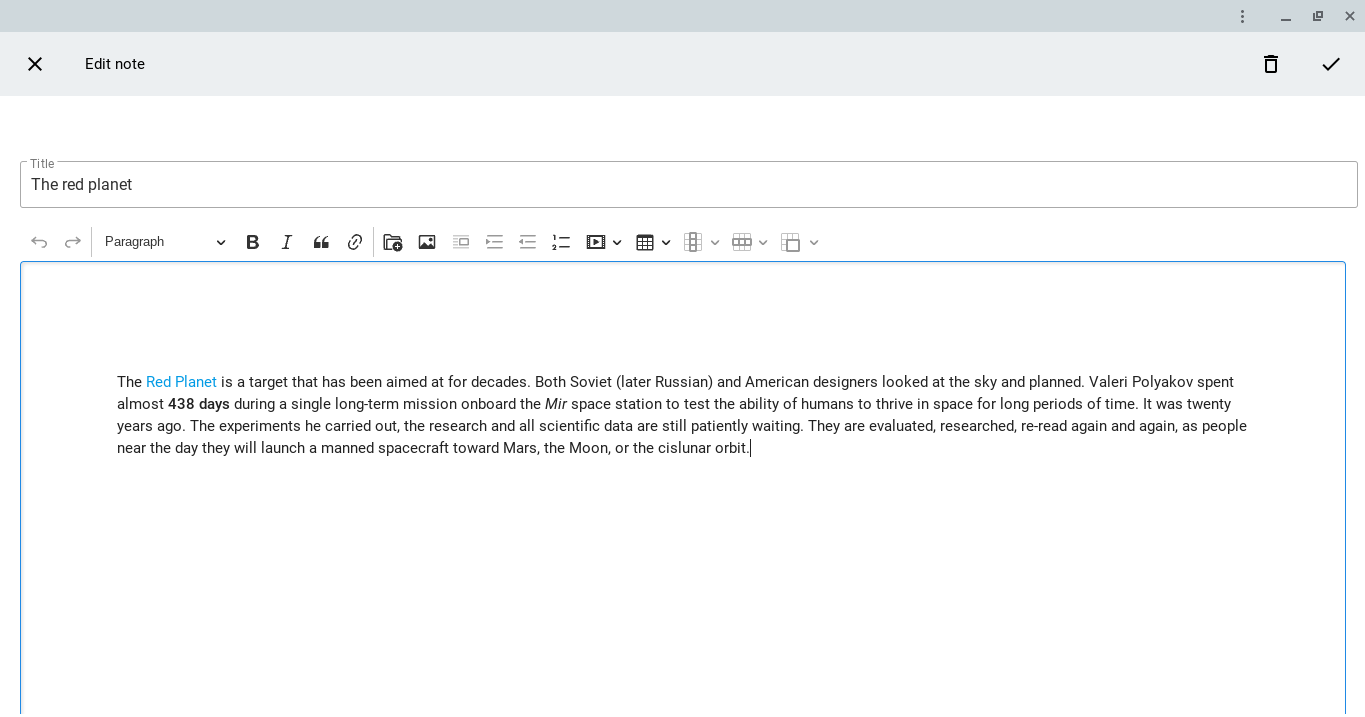Open file browser to insert file

pyautogui.click(x=393, y=242)
